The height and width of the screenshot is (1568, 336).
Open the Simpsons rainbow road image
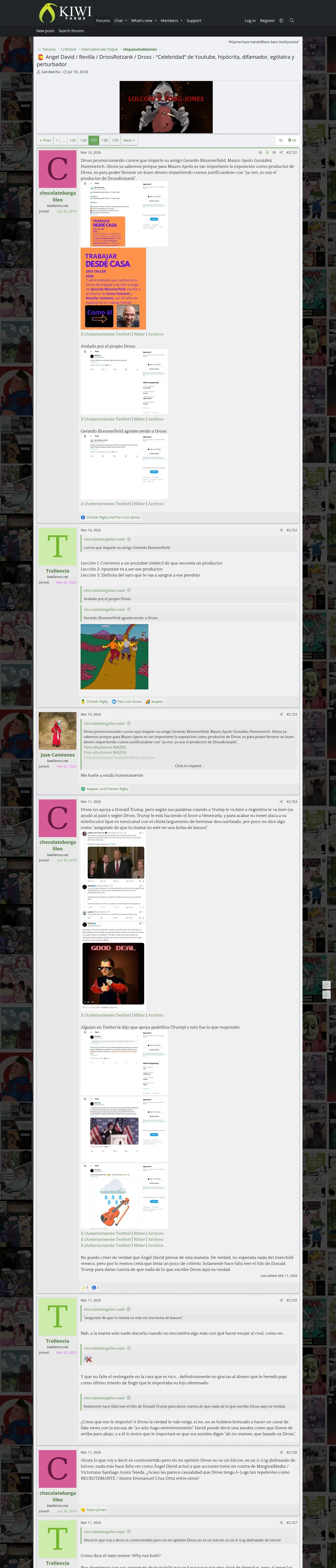pos(114,657)
